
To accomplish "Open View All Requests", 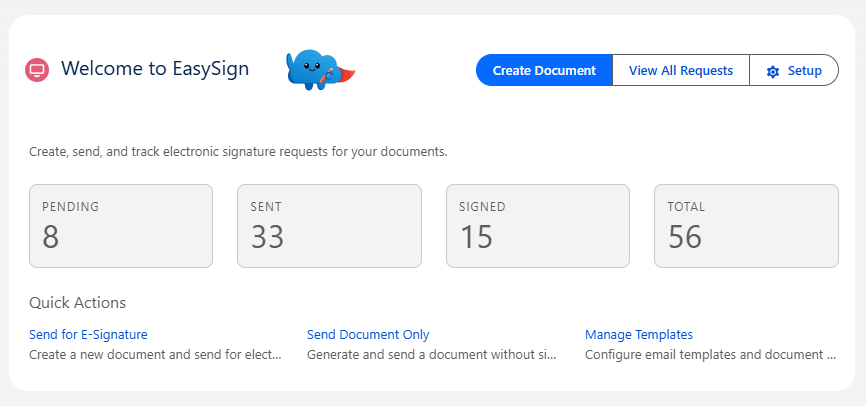I will [680, 70].
